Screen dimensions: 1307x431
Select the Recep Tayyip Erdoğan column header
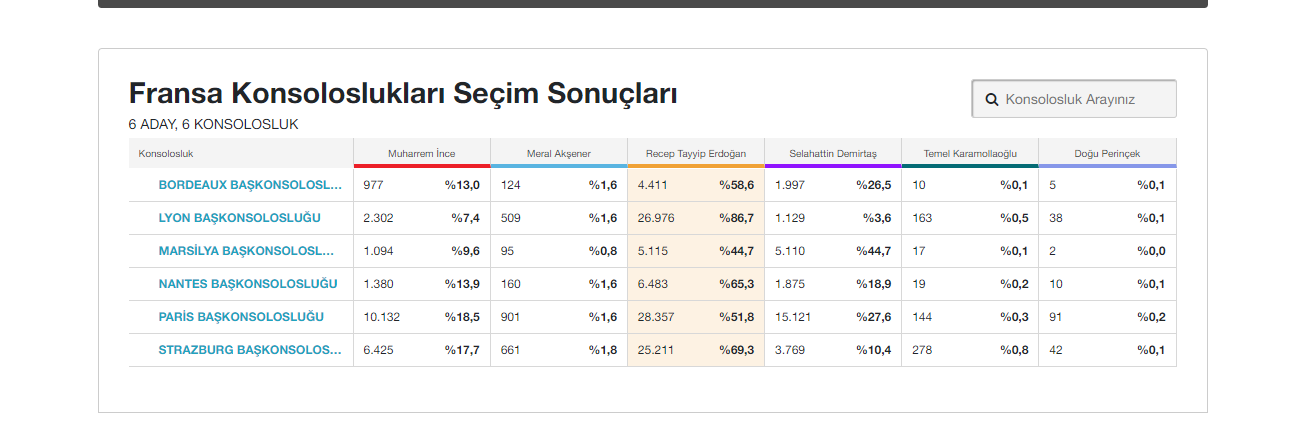point(696,154)
